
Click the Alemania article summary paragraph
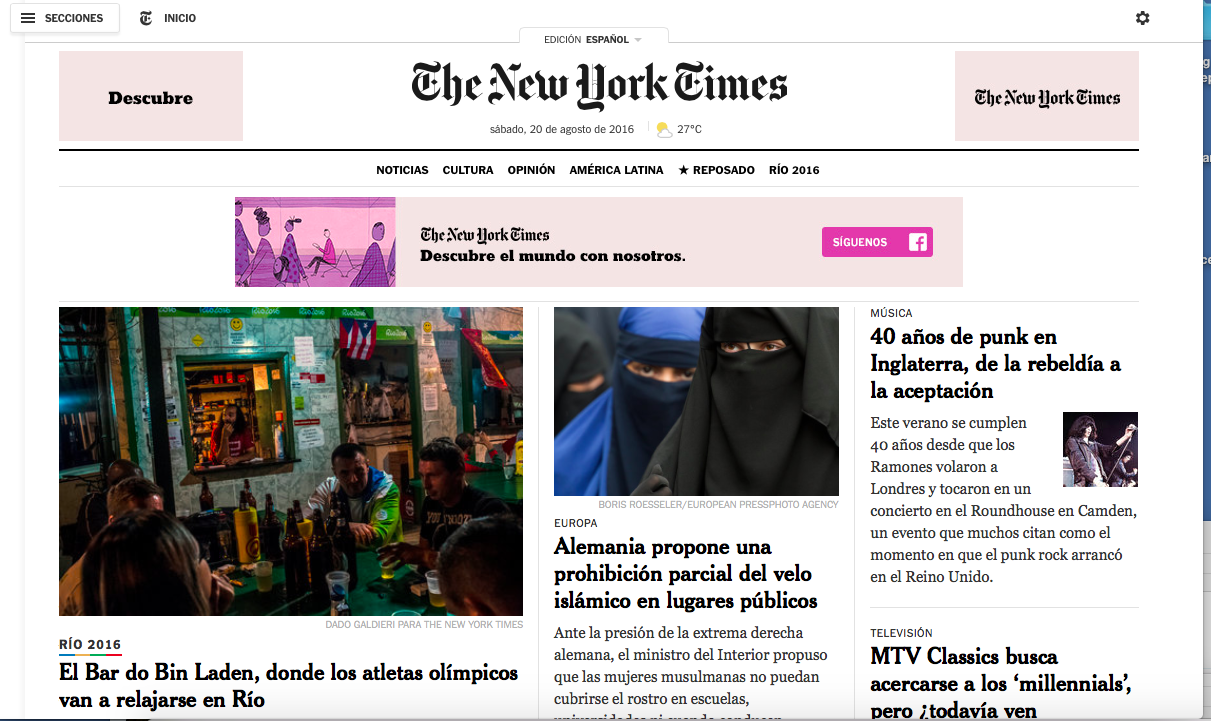coord(691,671)
